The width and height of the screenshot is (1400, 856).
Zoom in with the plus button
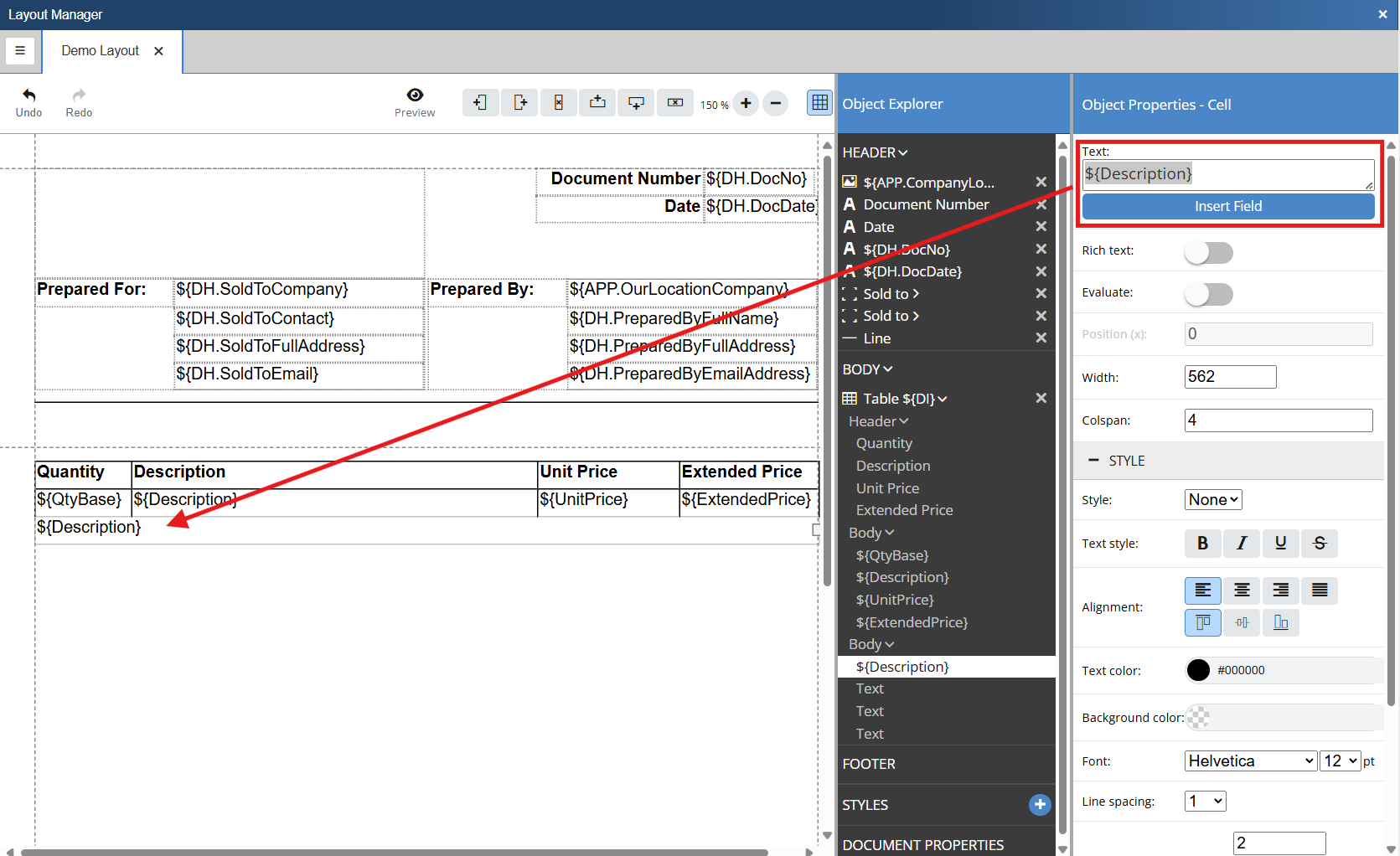[746, 104]
